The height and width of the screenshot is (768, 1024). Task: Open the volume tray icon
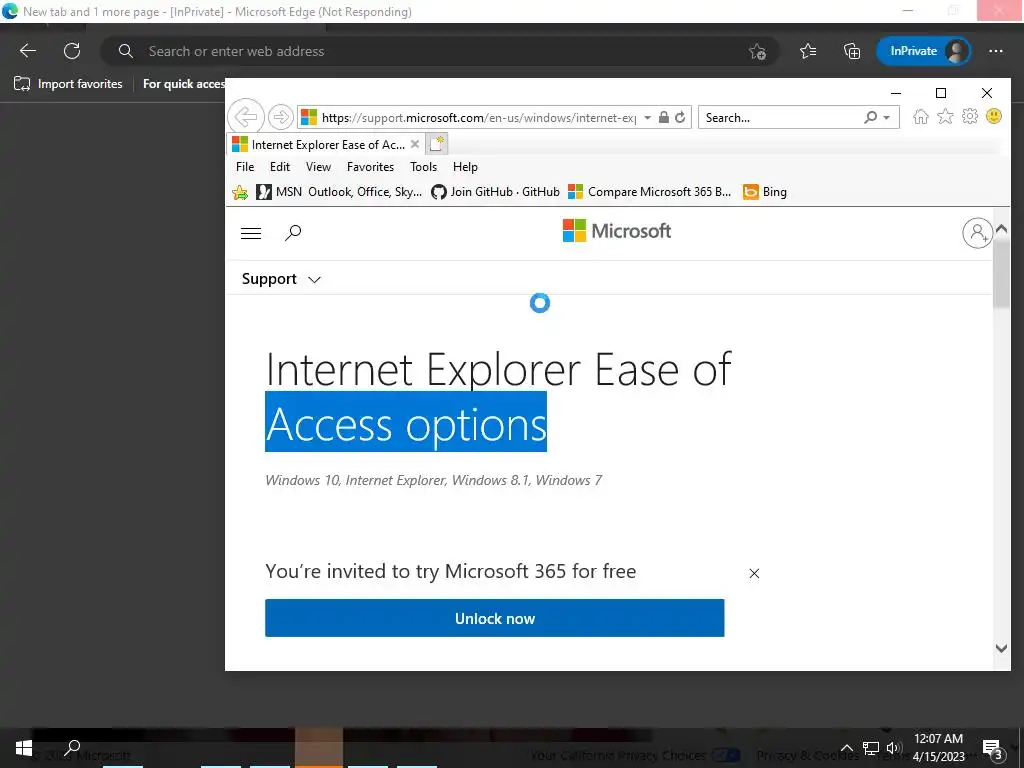pos(893,748)
